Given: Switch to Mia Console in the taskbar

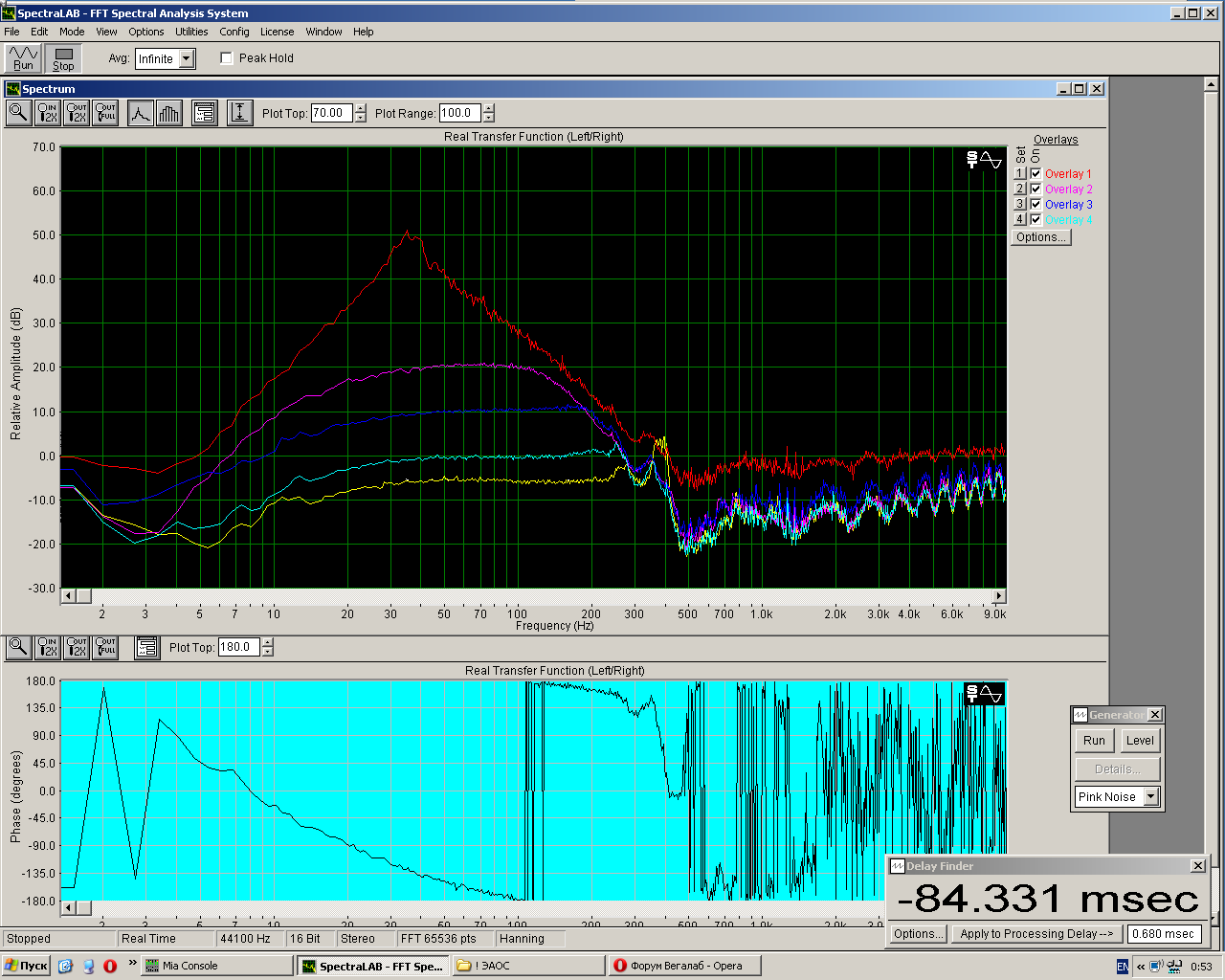Looking at the screenshot, I should (x=217, y=966).
